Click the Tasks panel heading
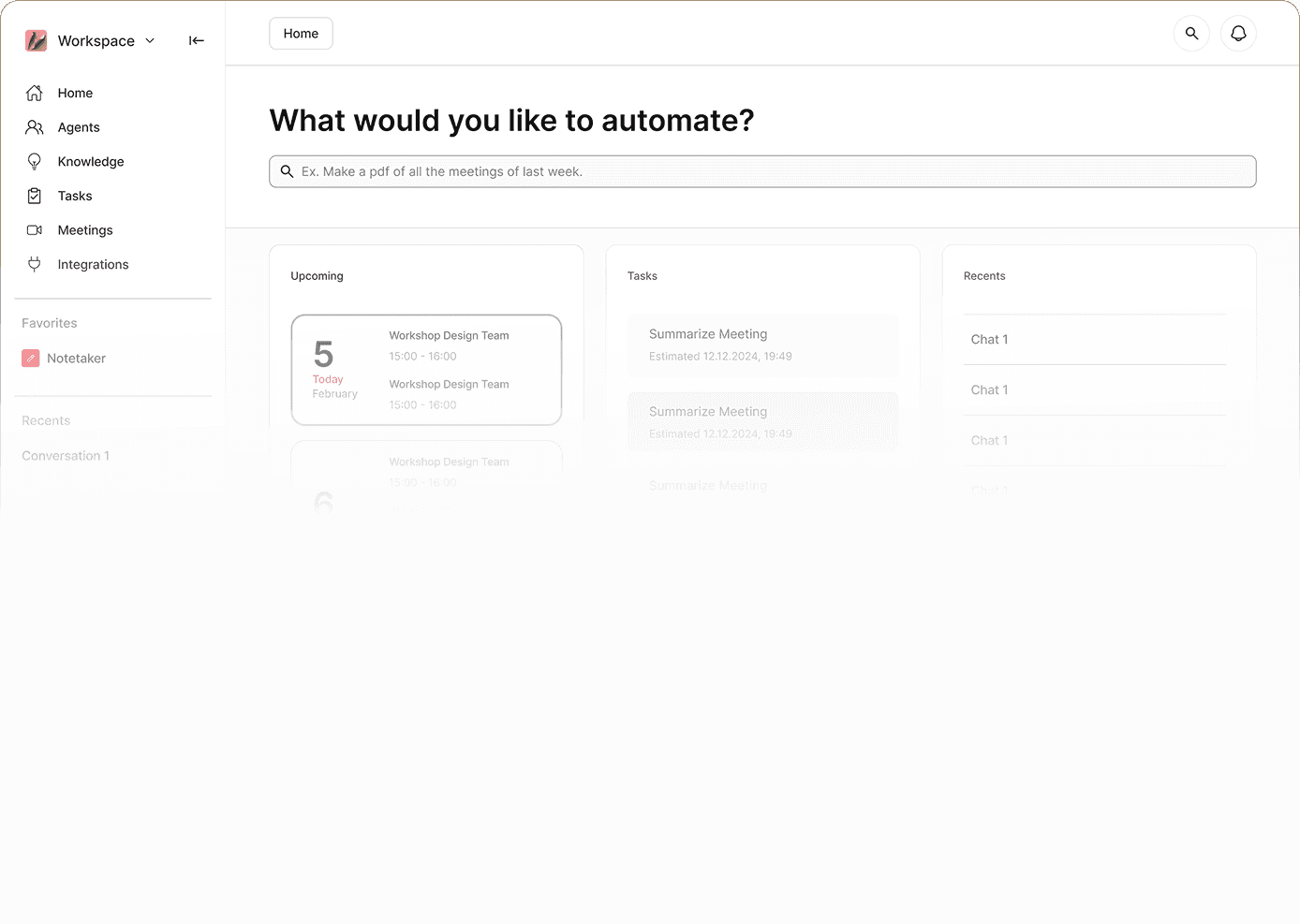The height and width of the screenshot is (924, 1300). 643,276
